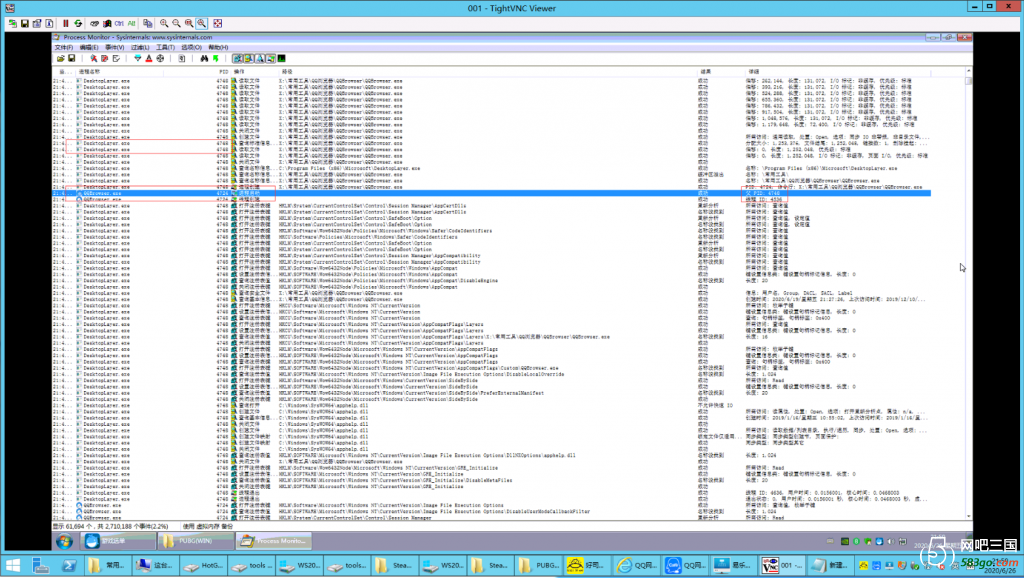Open the 文件(F) menu

[x=63, y=48]
